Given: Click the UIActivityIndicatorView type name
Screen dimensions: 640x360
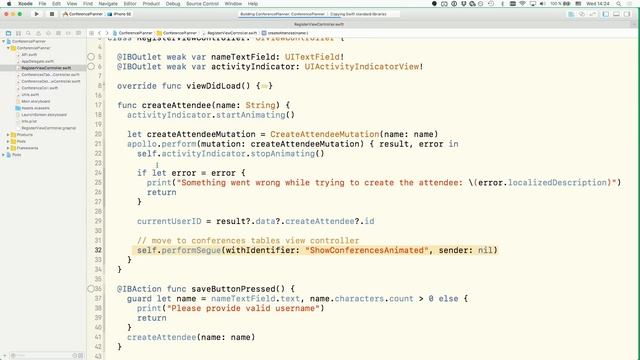Looking at the screenshot, I should [362, 67].
